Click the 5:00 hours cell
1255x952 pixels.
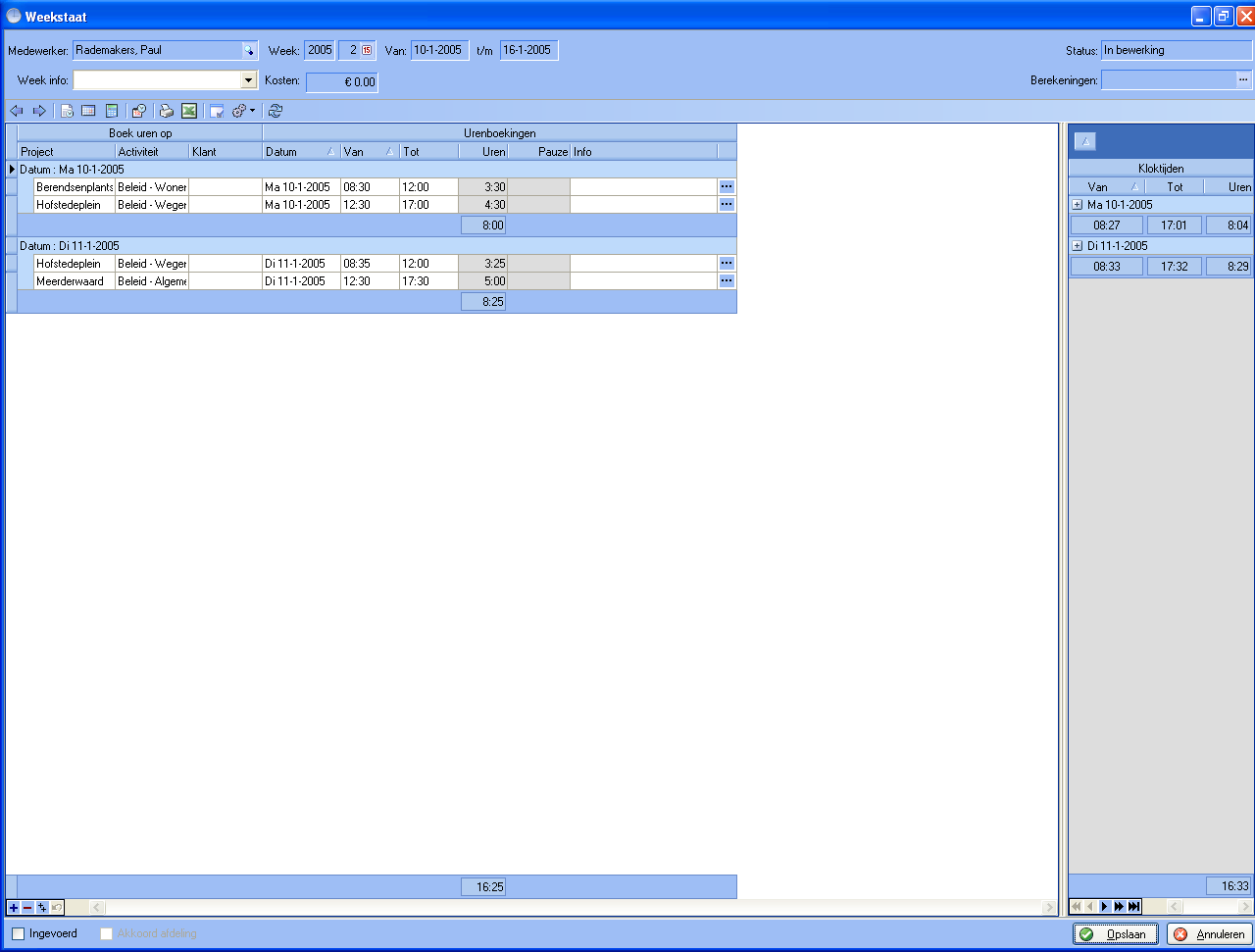click(x=483, y=280)
